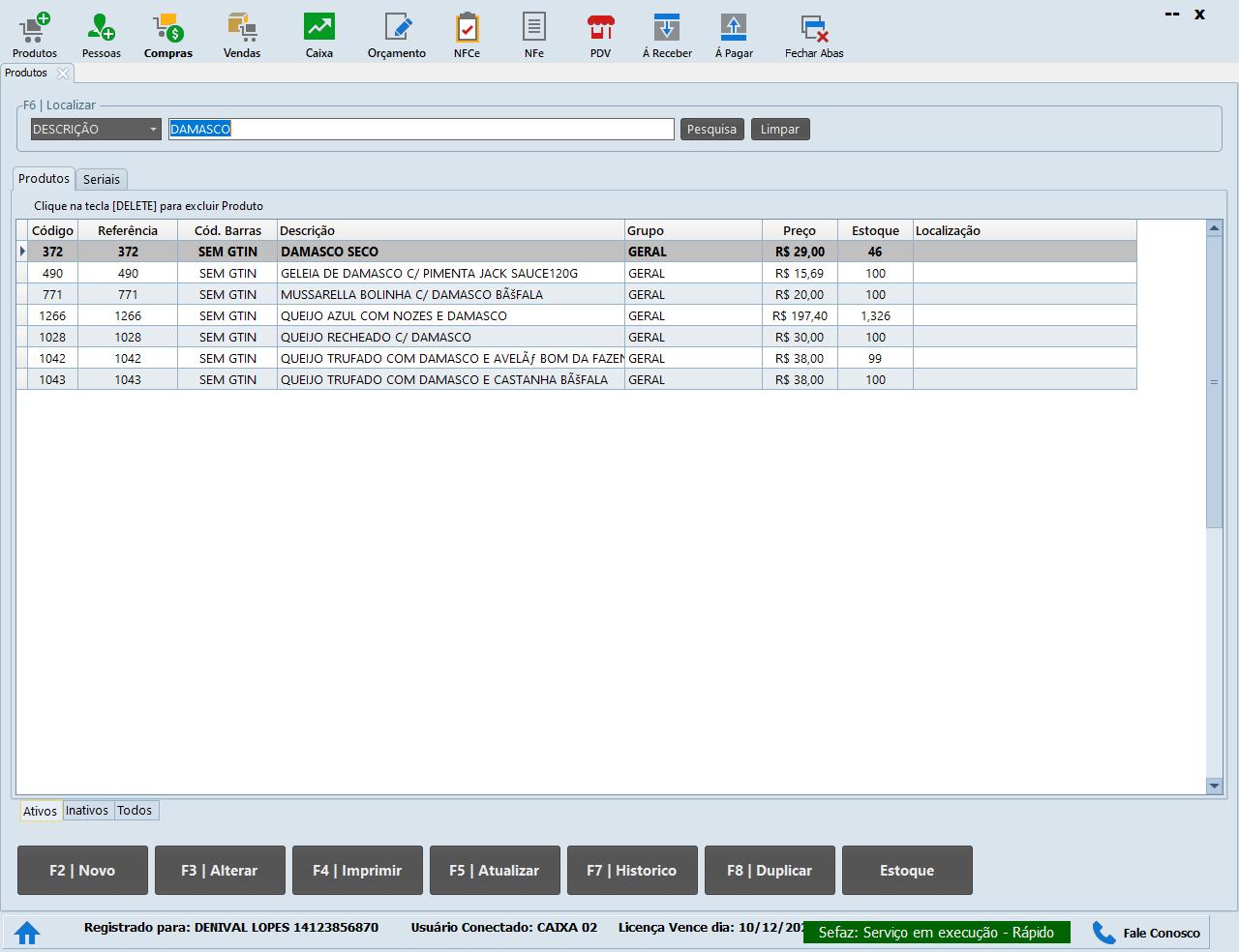Open the Produtos toolbar icon
This screenshot has width=1239, height=952.
coord(35,29)
